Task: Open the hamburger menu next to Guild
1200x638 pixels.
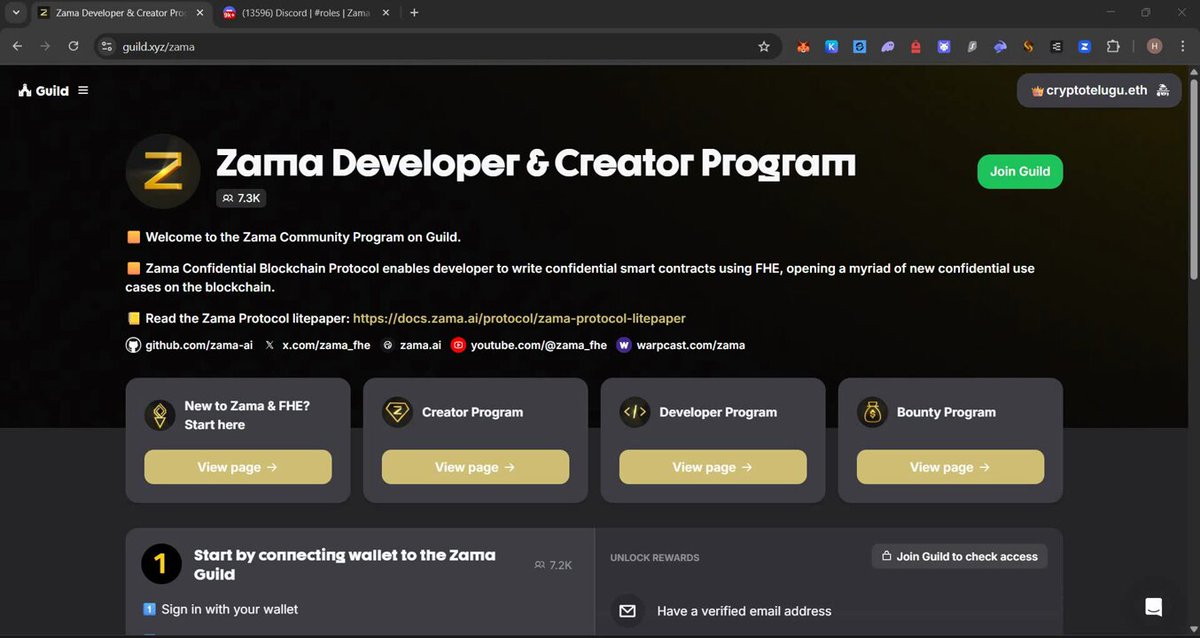Action: click(x=83, y=91)
